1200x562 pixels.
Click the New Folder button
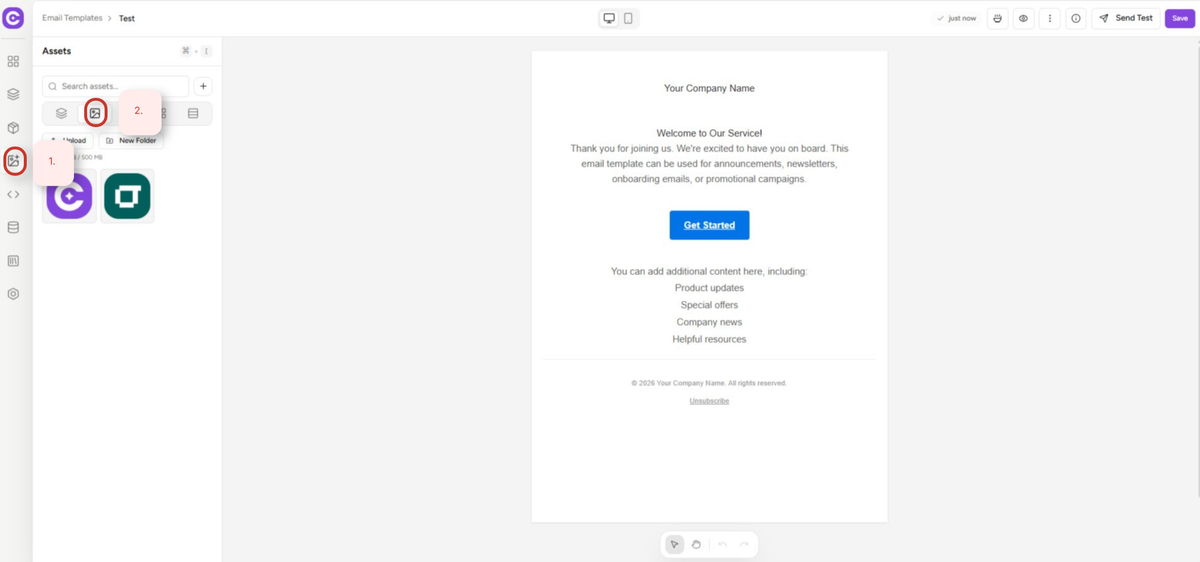[x=130, y=141]
